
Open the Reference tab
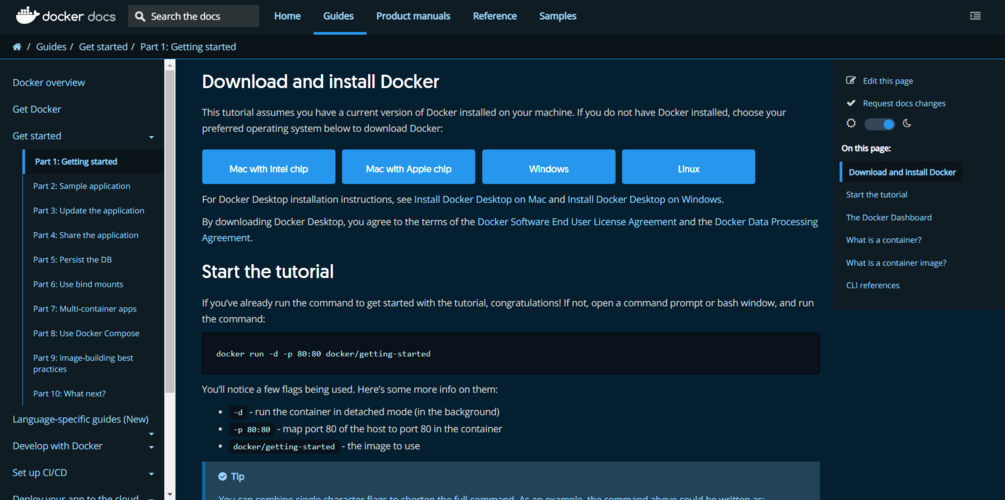[495, 16]
